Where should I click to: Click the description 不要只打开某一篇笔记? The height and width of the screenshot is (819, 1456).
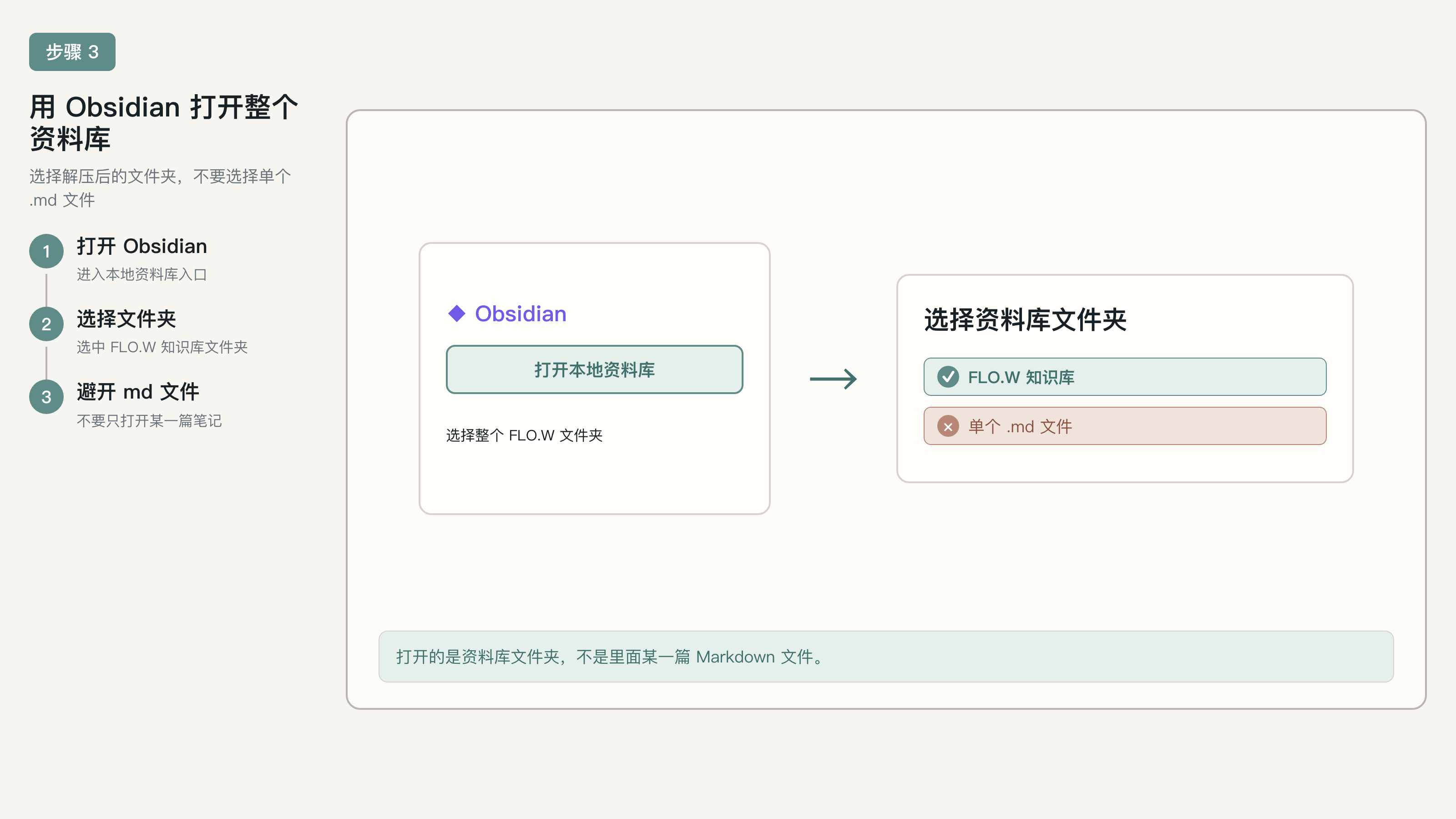pos(149,420)
